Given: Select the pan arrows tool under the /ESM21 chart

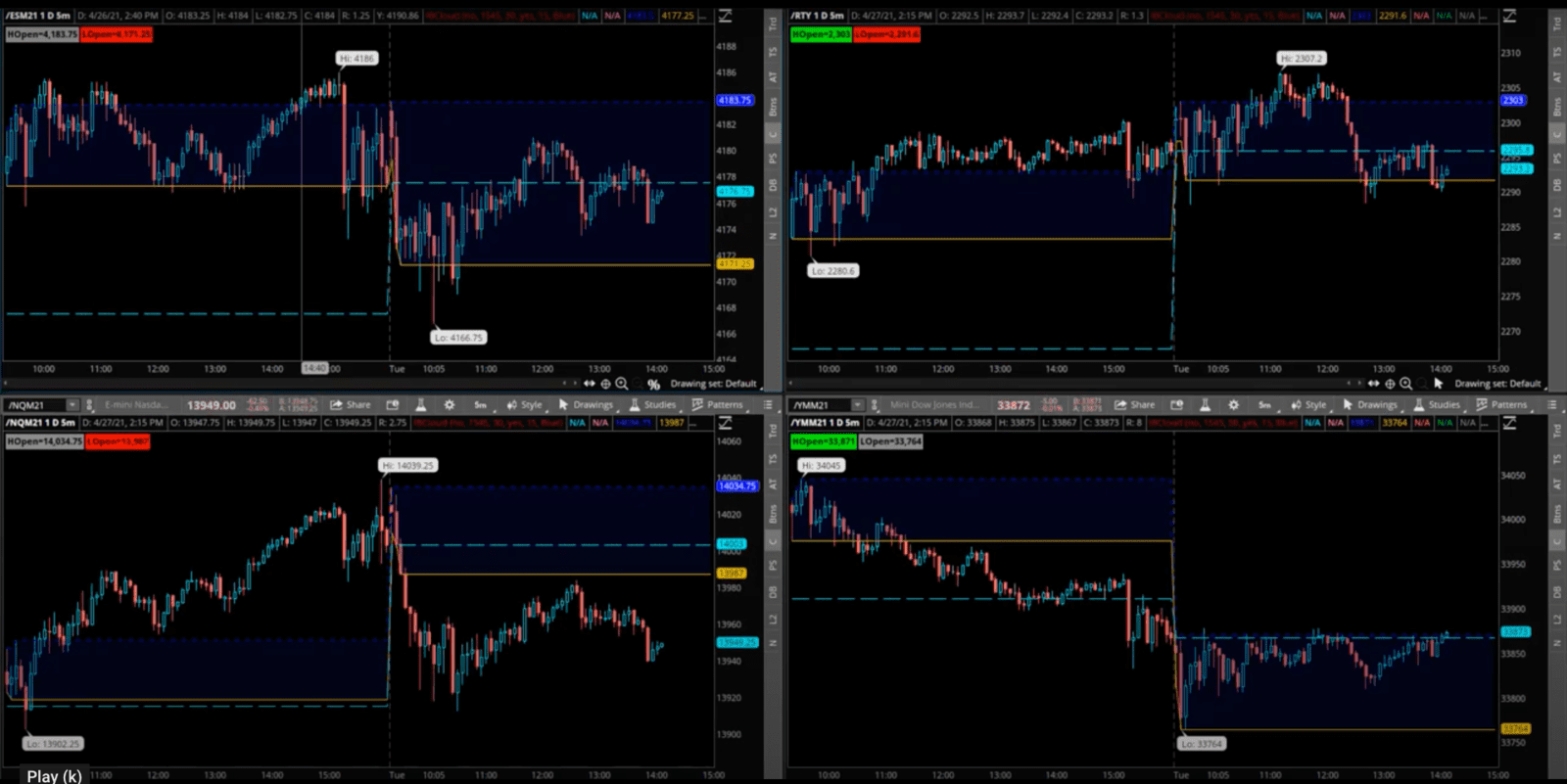Looking at the screenshot, I should click(590, 384).
